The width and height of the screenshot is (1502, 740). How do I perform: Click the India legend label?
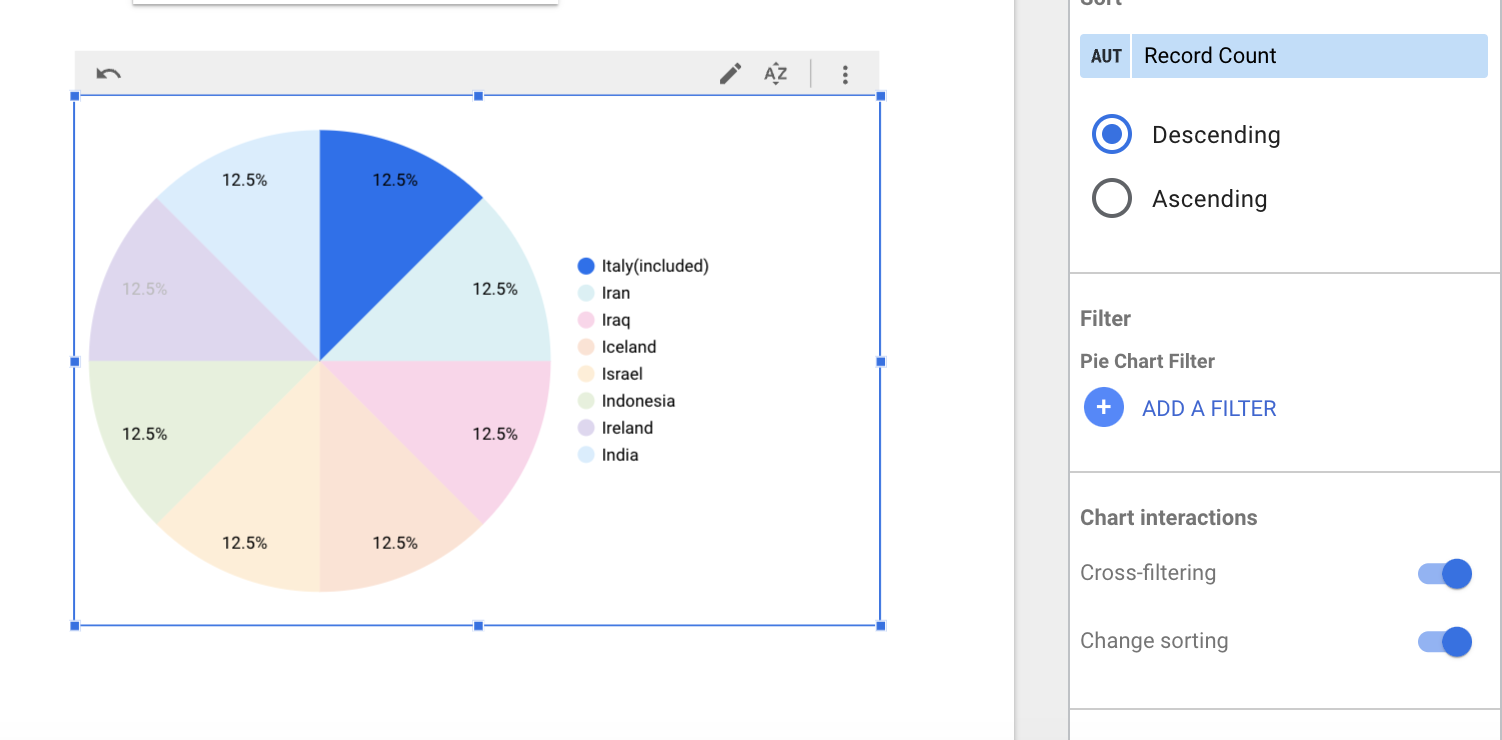[x=620, y=455]
